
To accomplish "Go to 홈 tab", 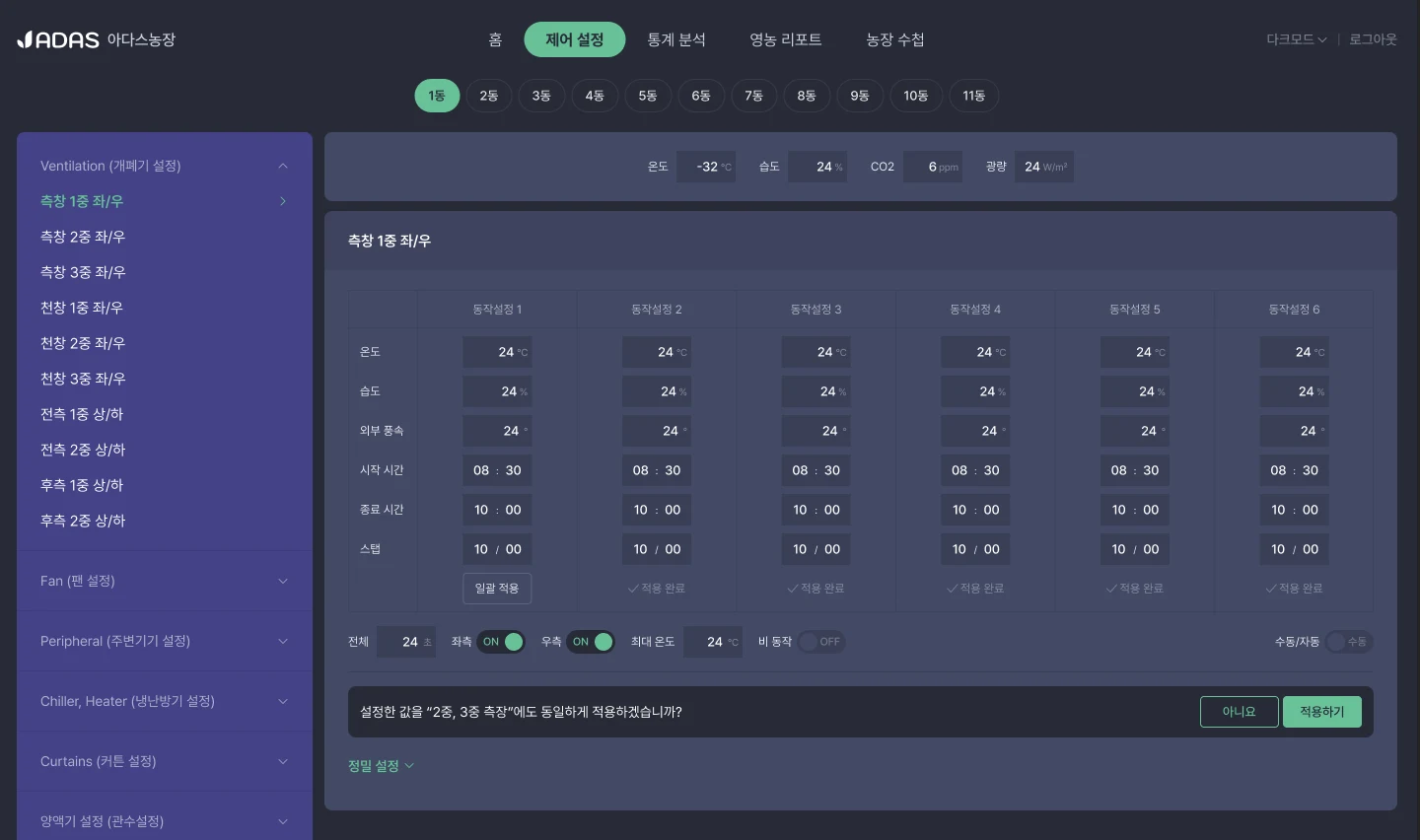I will [495, 39].
